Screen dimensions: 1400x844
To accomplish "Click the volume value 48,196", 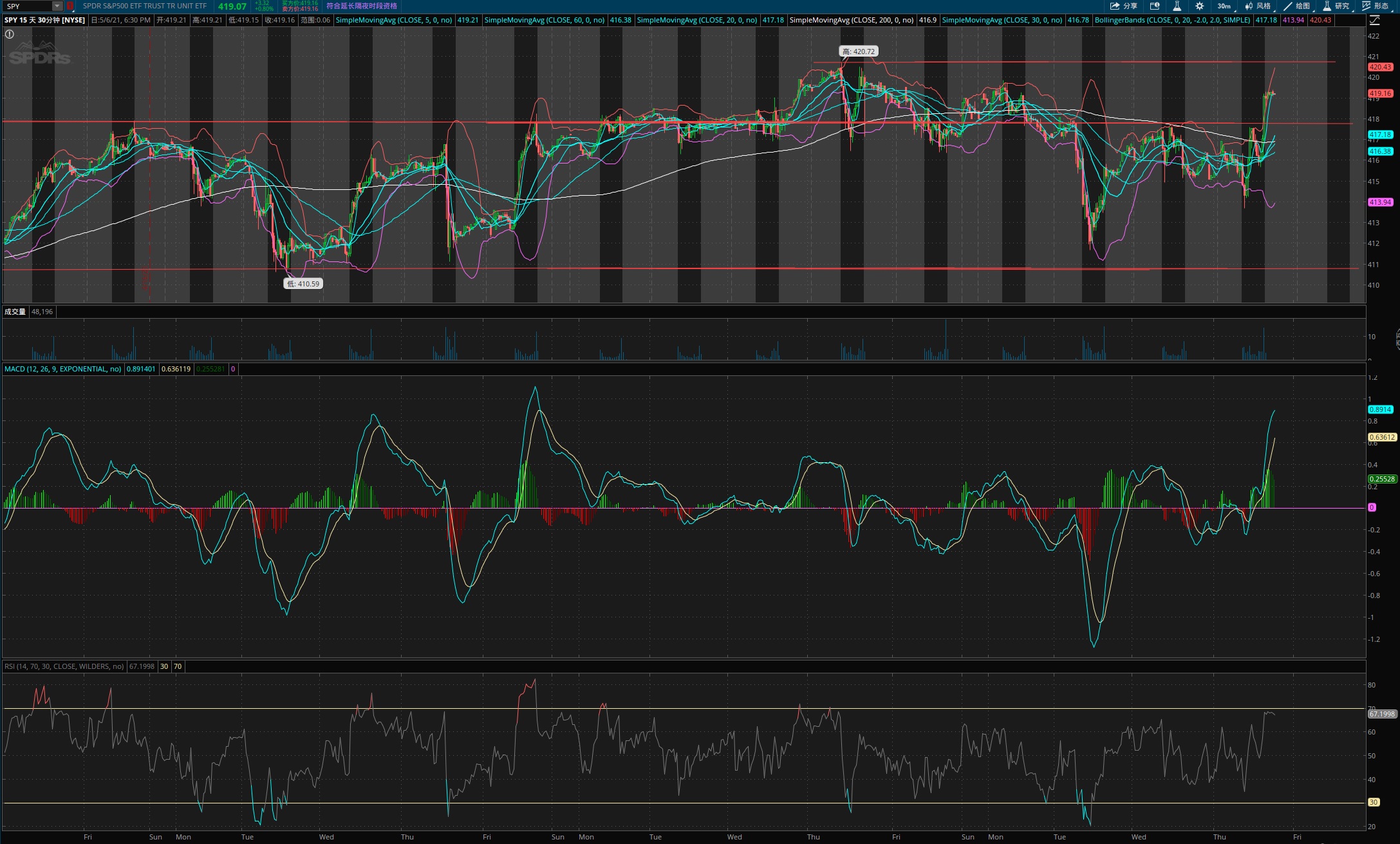I will (x=42, y=312).
